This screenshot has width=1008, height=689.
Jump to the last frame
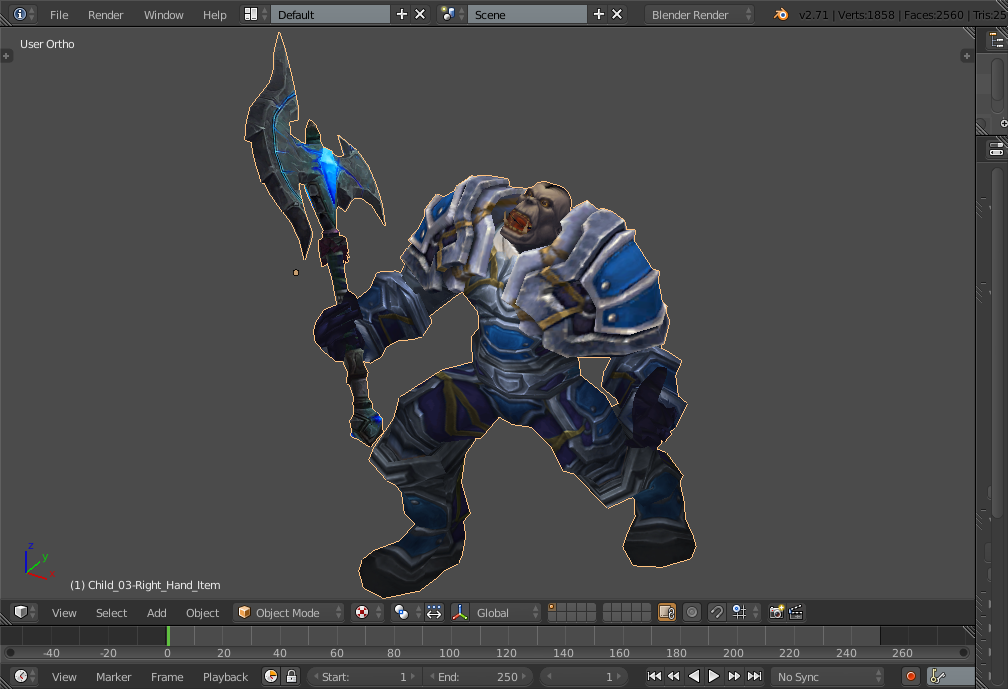tap(754, 676)
